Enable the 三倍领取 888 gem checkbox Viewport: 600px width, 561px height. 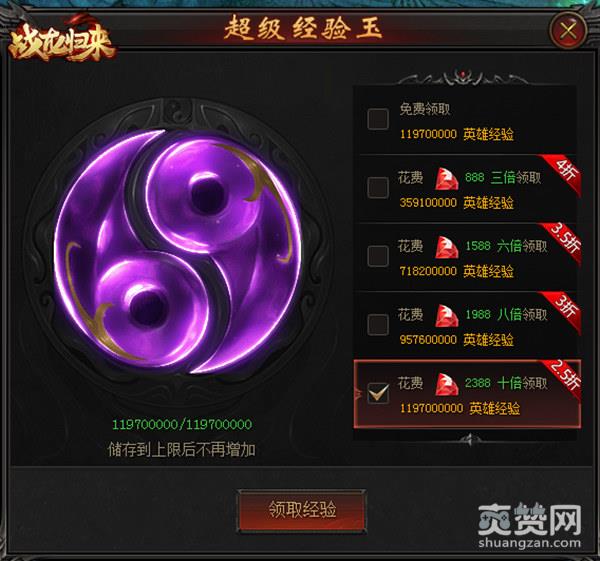(x=378, y=187)
